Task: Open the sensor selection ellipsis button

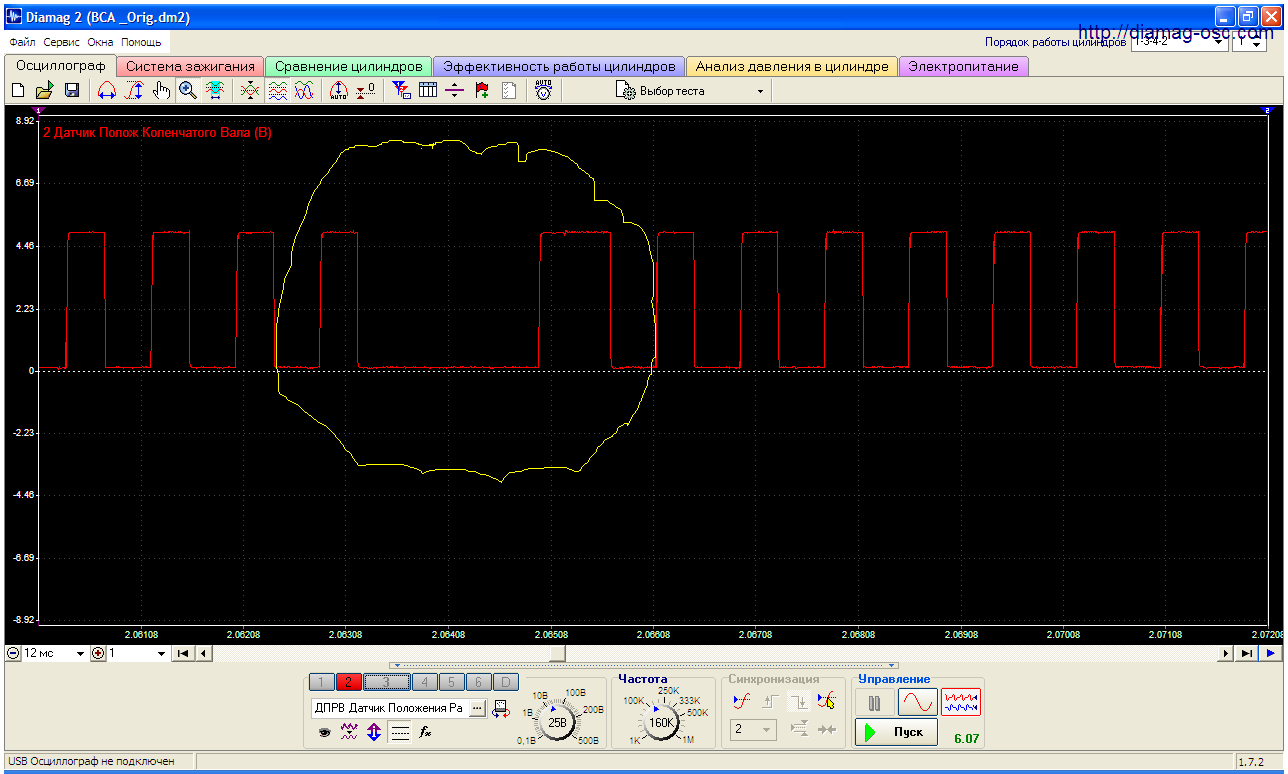Action: pos(476,708)
